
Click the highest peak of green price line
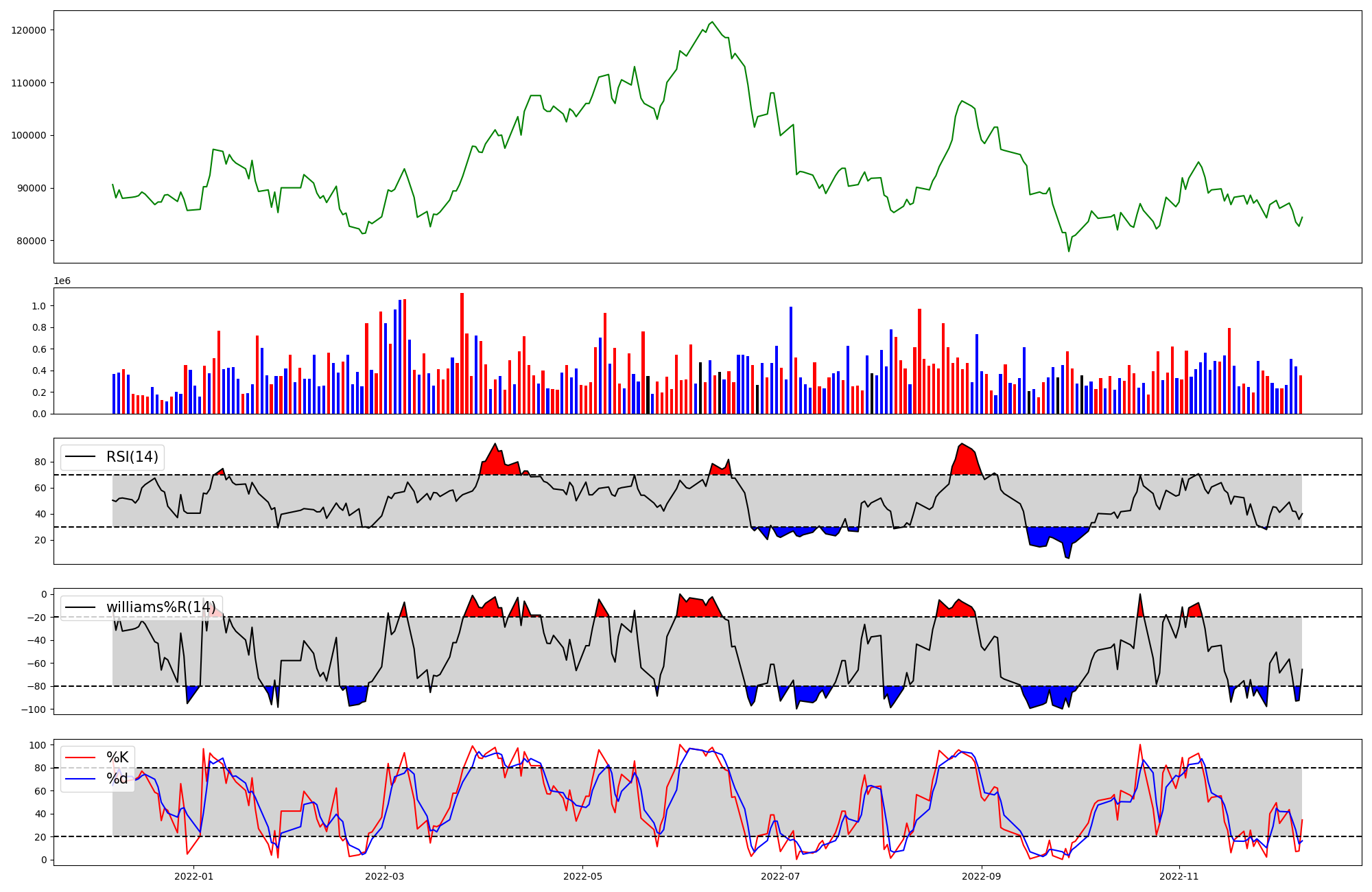click(712, 23)
